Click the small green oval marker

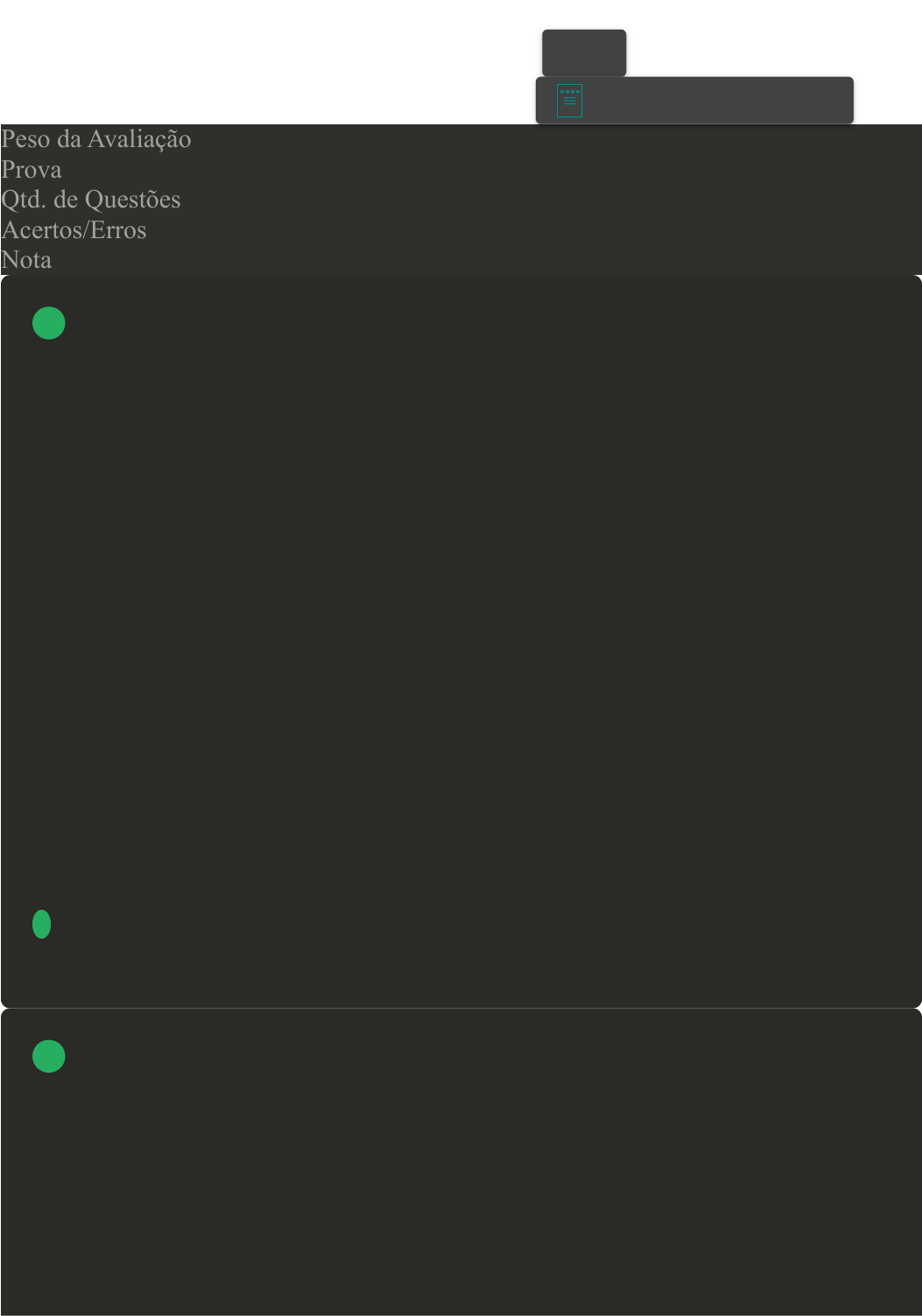[41, 924]
